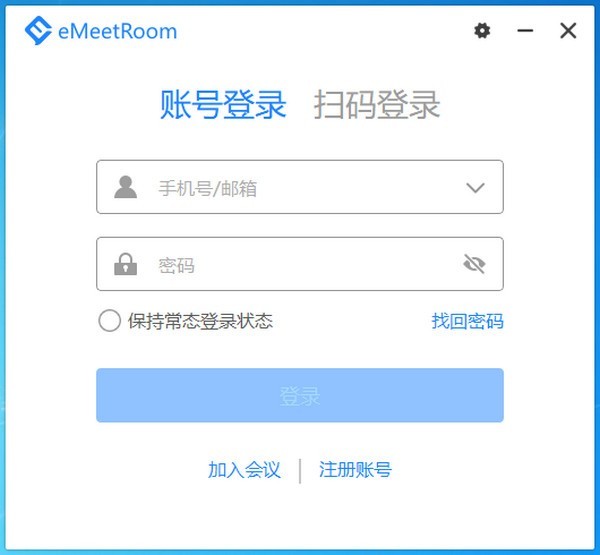Click the eMeetRoom diamond logo icon
600x555 pixels.
tap(38, 30)
